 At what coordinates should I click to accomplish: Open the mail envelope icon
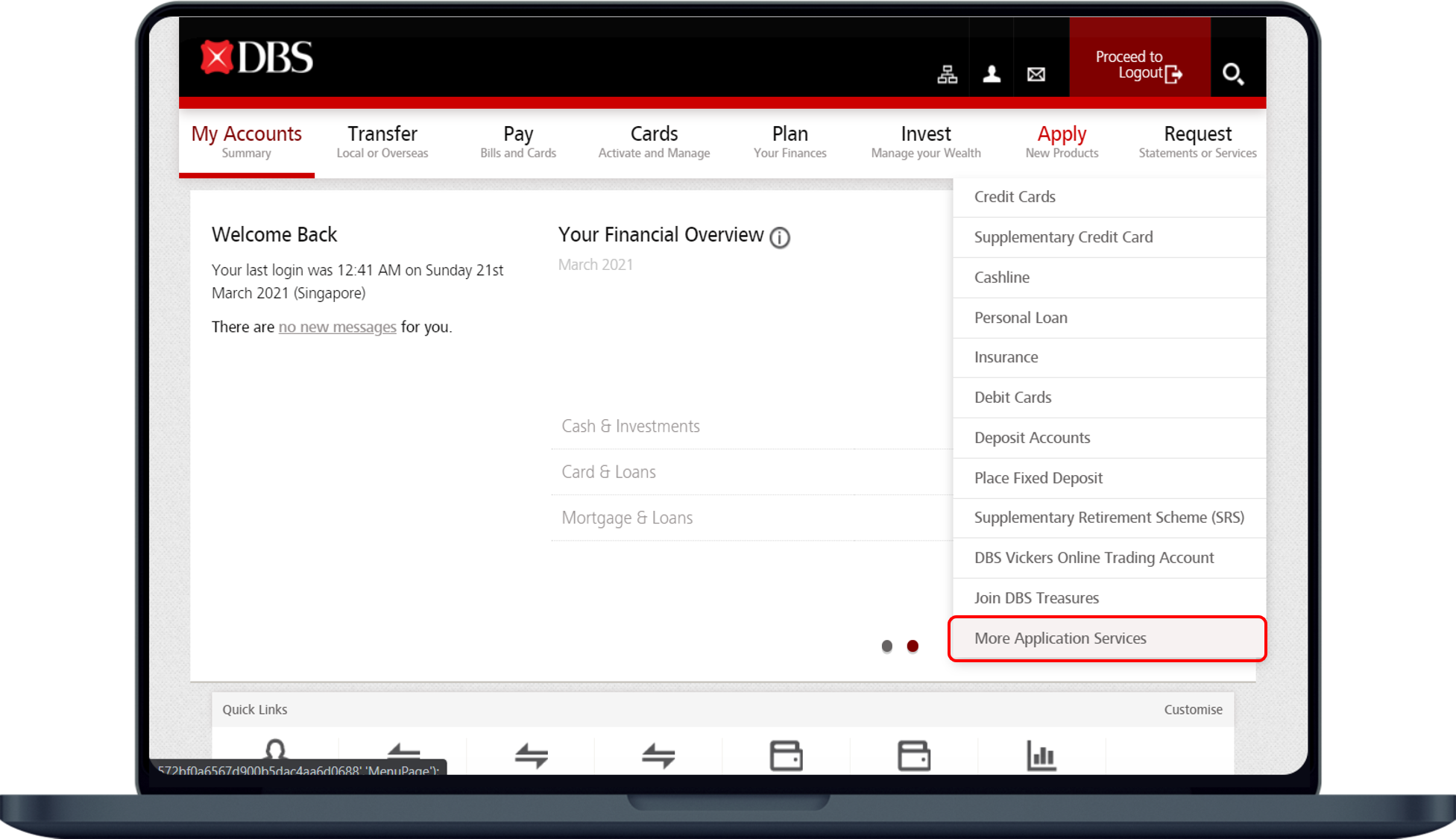(x=1036, y=74)
